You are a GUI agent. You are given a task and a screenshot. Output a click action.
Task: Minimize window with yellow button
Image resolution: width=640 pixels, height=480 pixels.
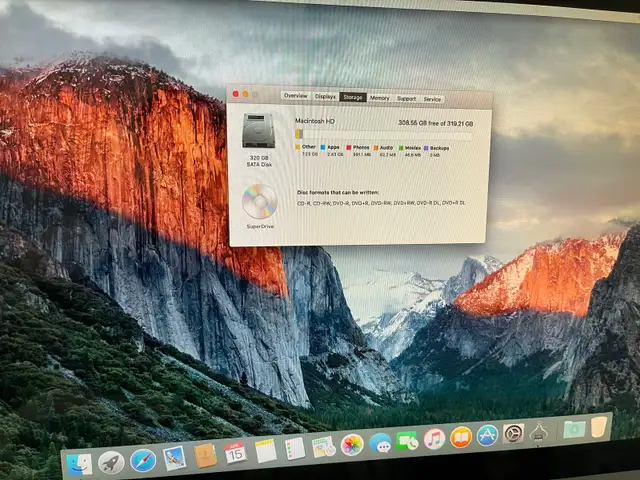click(x=245, y=94)
